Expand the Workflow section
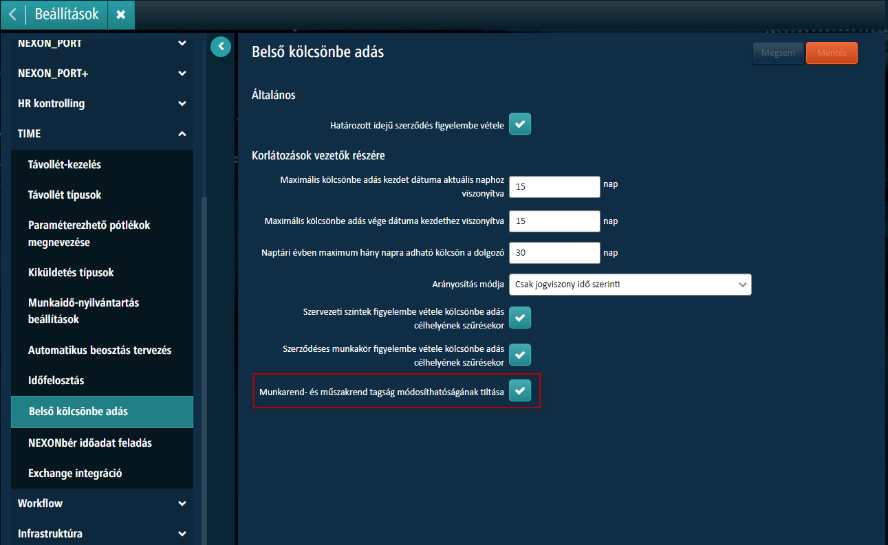888x545 pixels. [182, 504]
